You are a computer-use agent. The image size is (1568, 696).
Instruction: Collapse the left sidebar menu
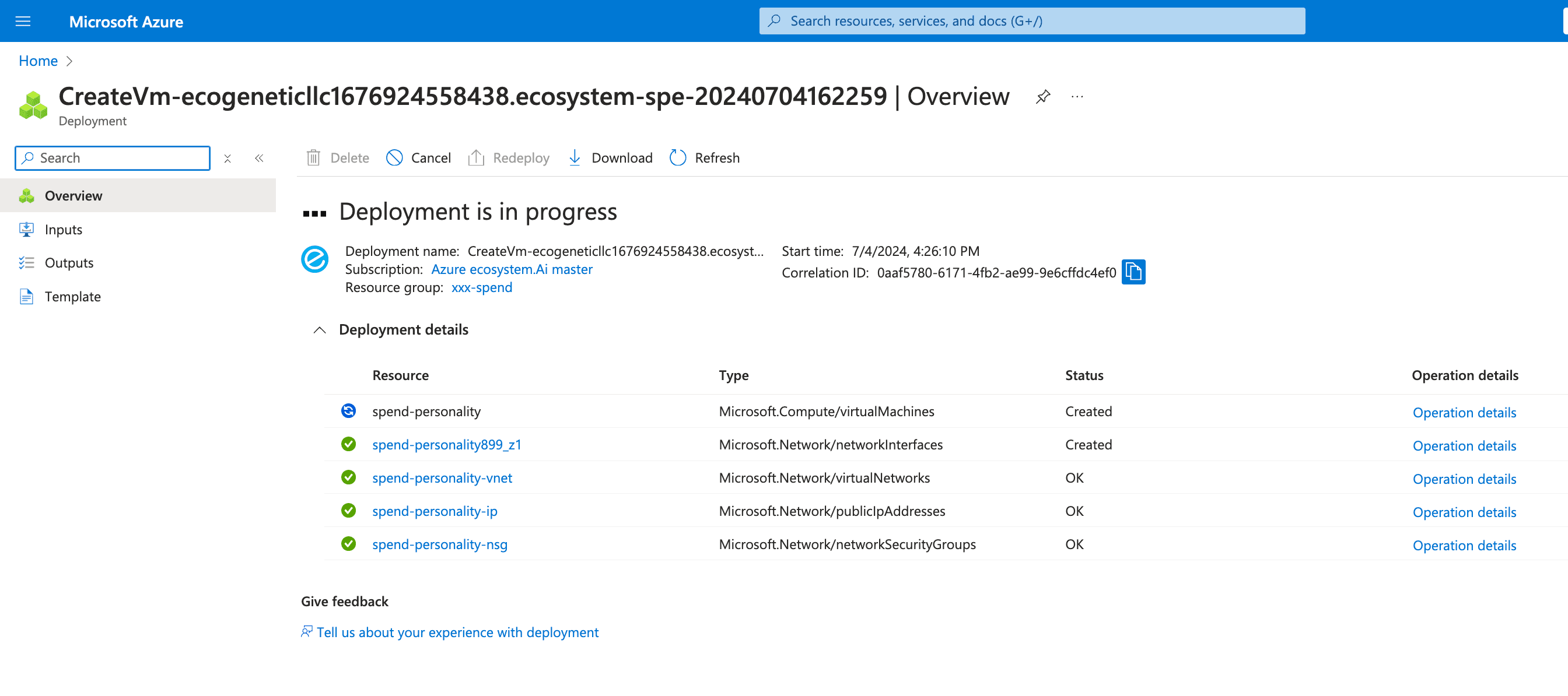click(x=260, y=158)
